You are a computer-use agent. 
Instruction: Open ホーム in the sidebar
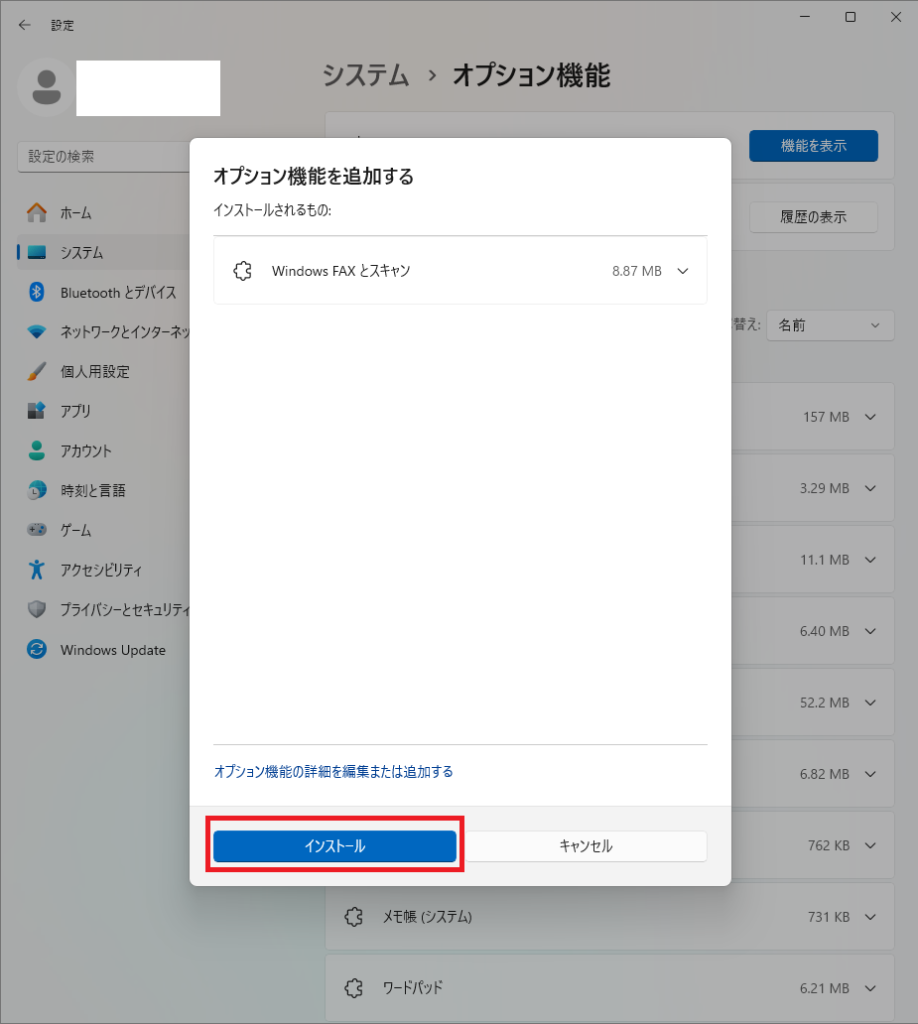tap(103, 213)
